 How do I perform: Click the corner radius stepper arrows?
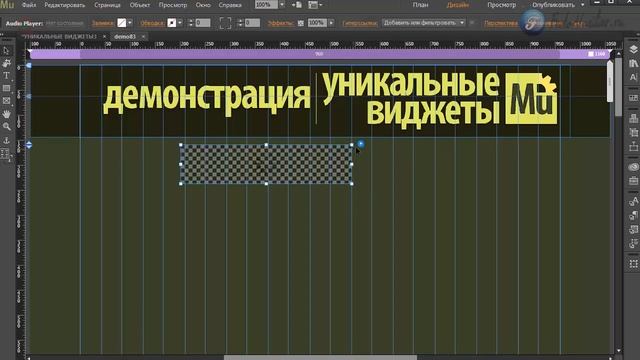point(240,23)
